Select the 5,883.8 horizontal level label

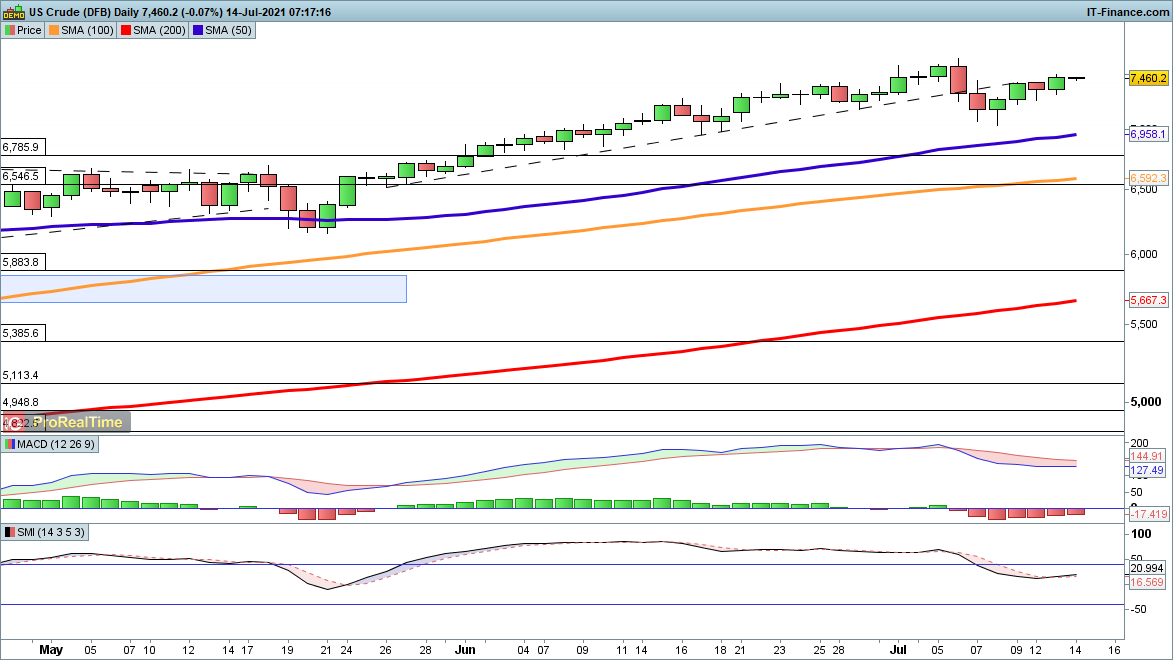coord(21,262)
